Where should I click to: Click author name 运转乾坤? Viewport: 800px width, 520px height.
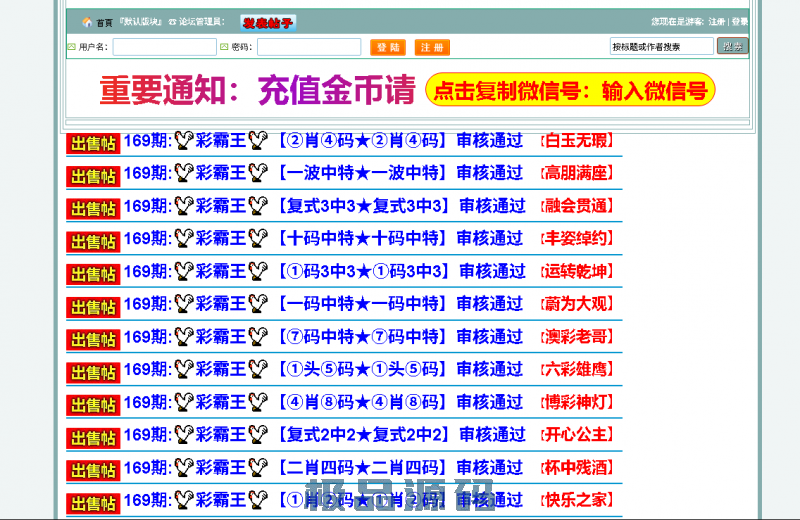[x=577, y=271]
